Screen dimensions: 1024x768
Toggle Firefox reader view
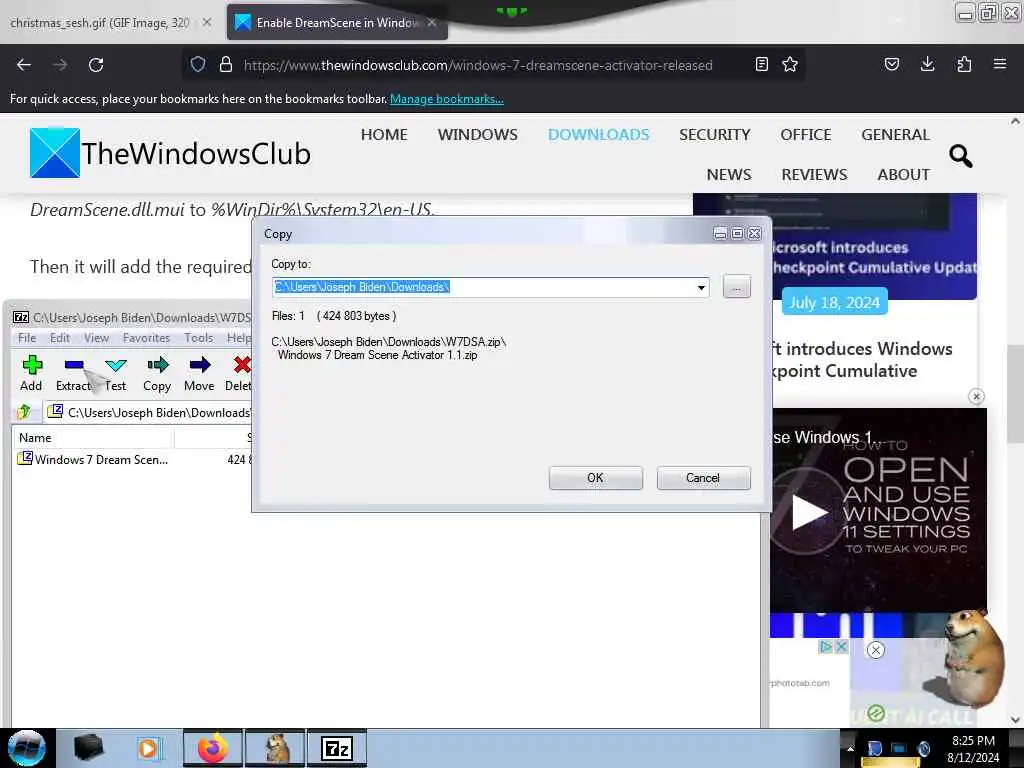pos(761,65)
